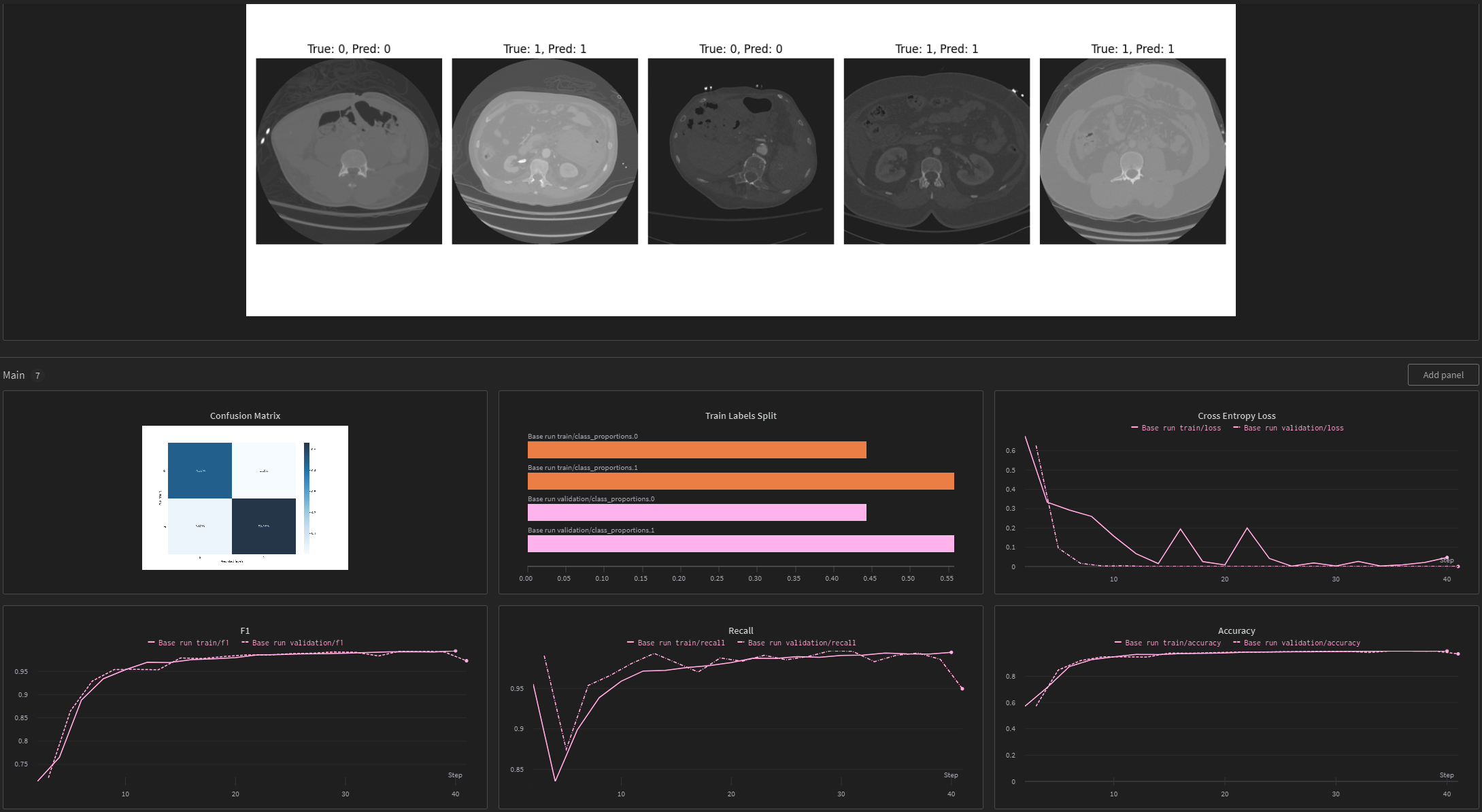Click the final validation/accuracy data point

pyautogui.click(x=1458, y=654)
